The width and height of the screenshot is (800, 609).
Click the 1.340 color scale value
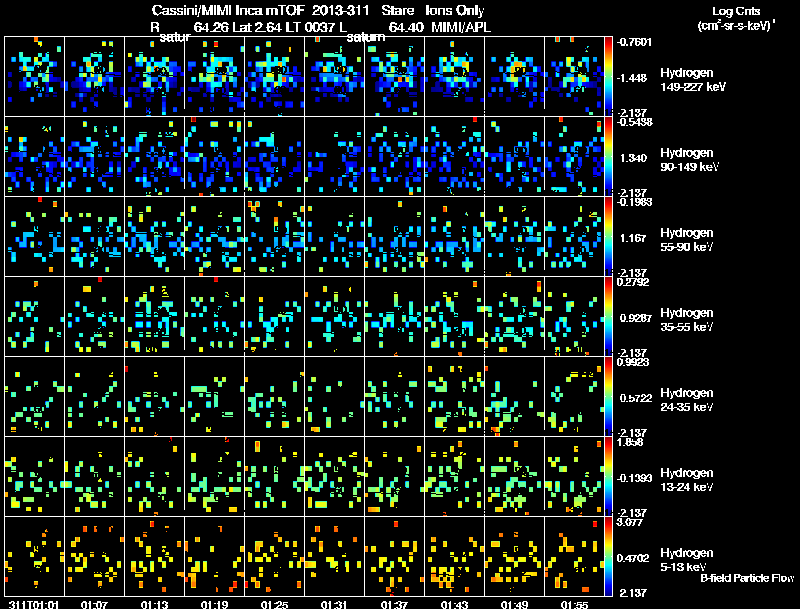633,158
